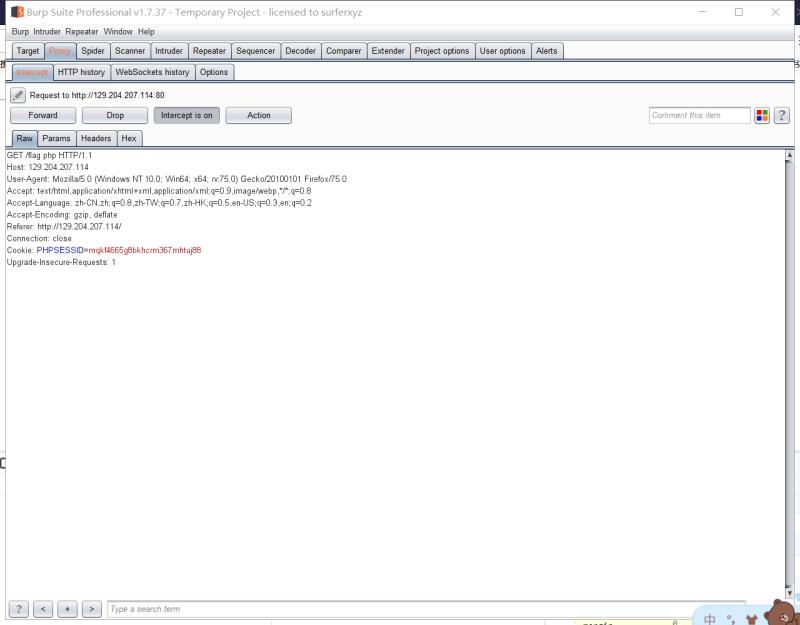Image resolution: width=800 pixels, height=625 pixels.
Task: Click the scrollbar down arrow in the request pane
Action: 789,593
